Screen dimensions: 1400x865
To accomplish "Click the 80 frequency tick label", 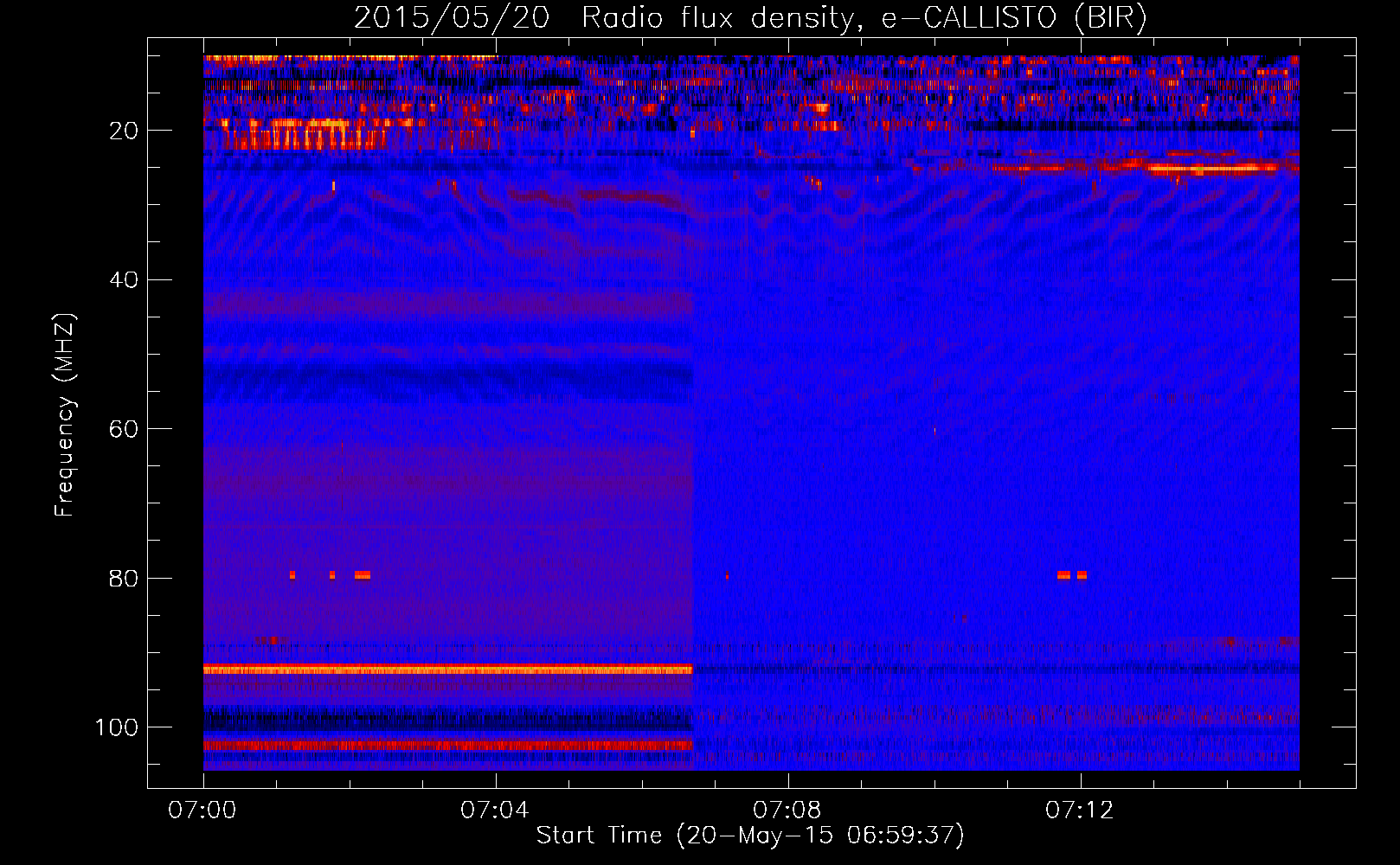I will pyautogui.click(x=124, y=578).
